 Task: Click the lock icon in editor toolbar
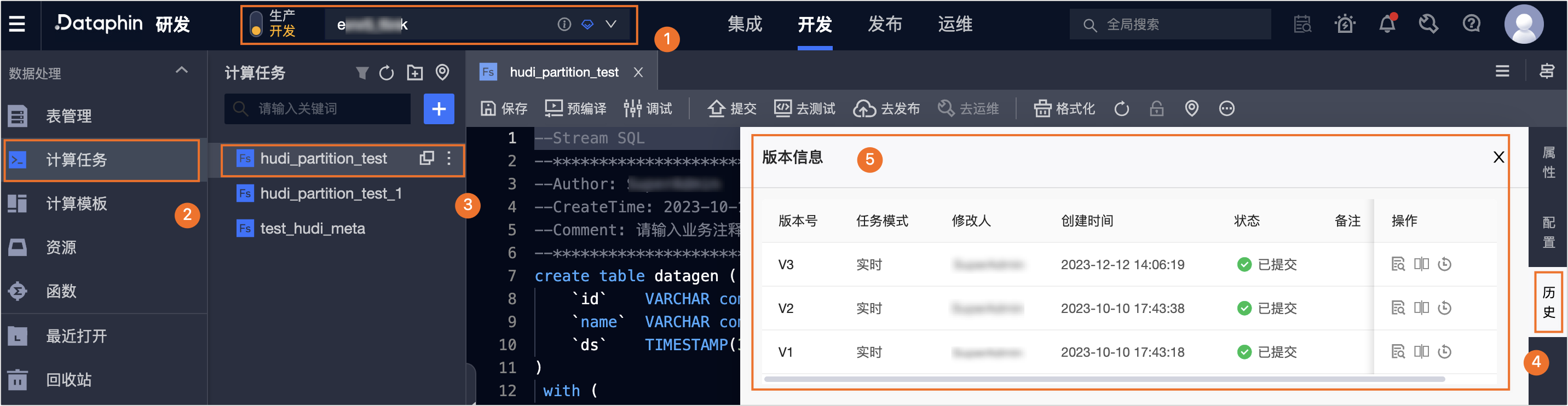point(1156,108)
